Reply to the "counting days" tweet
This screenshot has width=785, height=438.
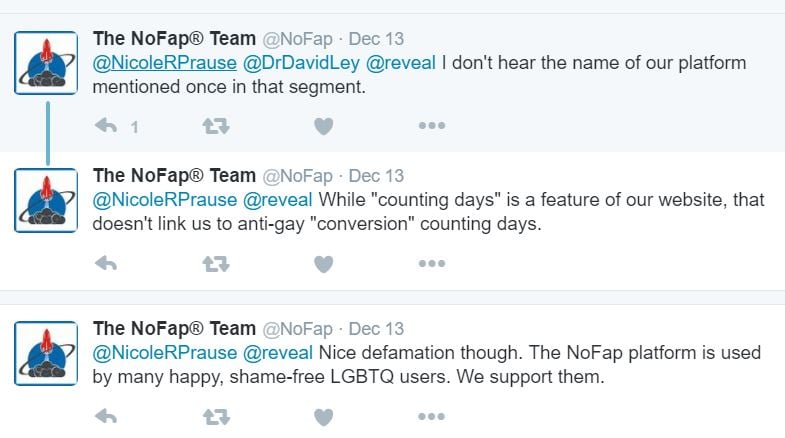[x=106, y=264]
